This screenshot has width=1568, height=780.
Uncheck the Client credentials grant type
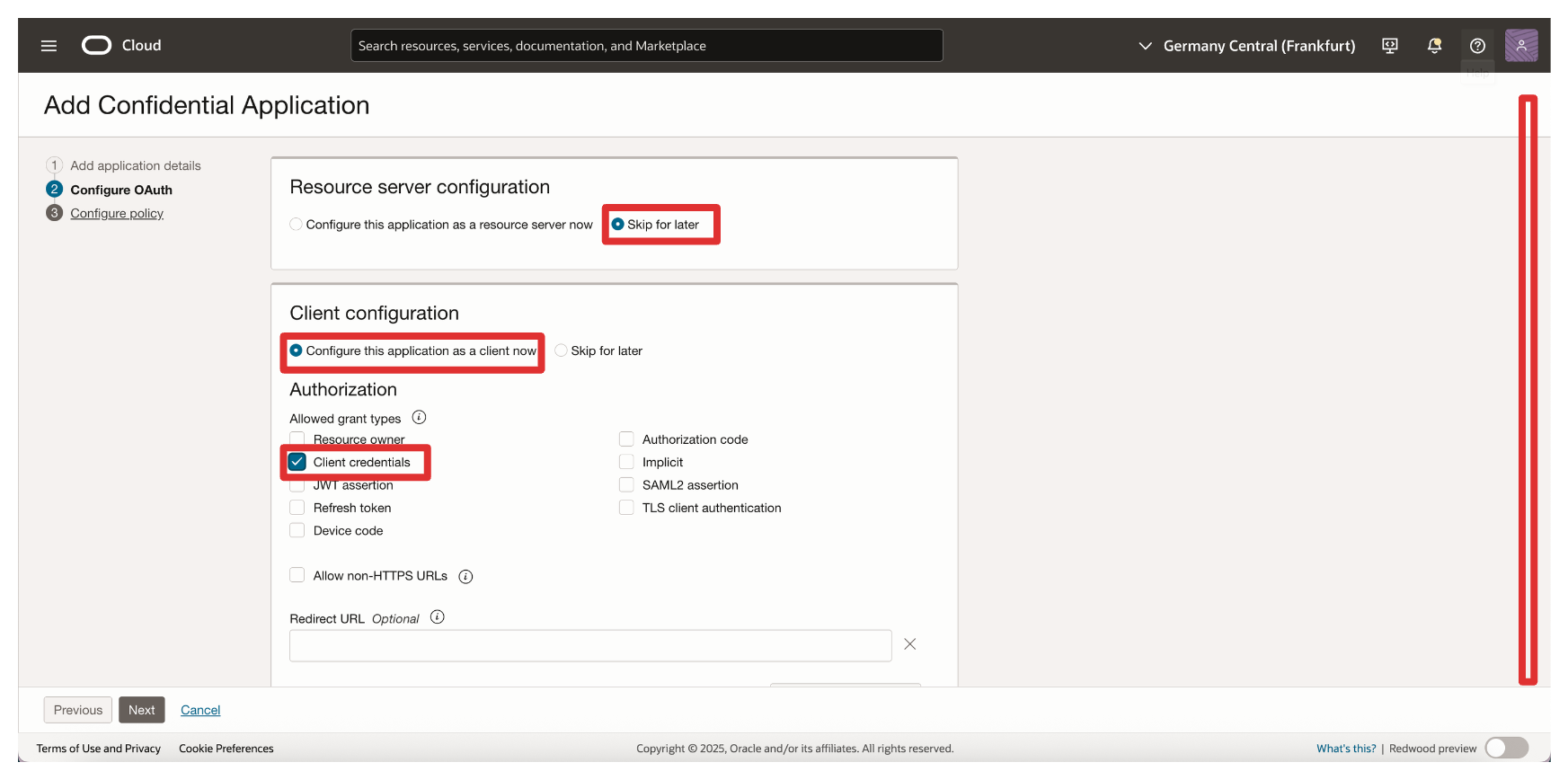(297, 462)
